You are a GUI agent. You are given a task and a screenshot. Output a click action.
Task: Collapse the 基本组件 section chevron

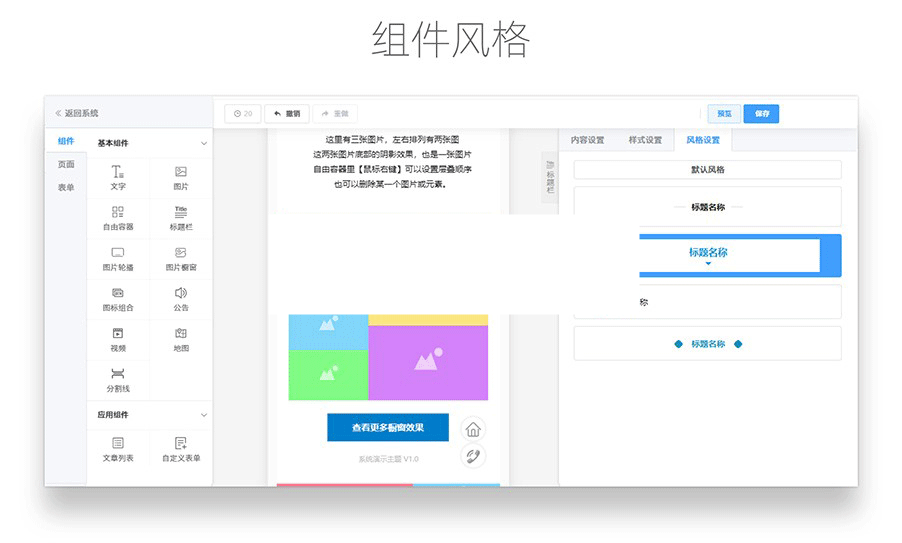204,144
